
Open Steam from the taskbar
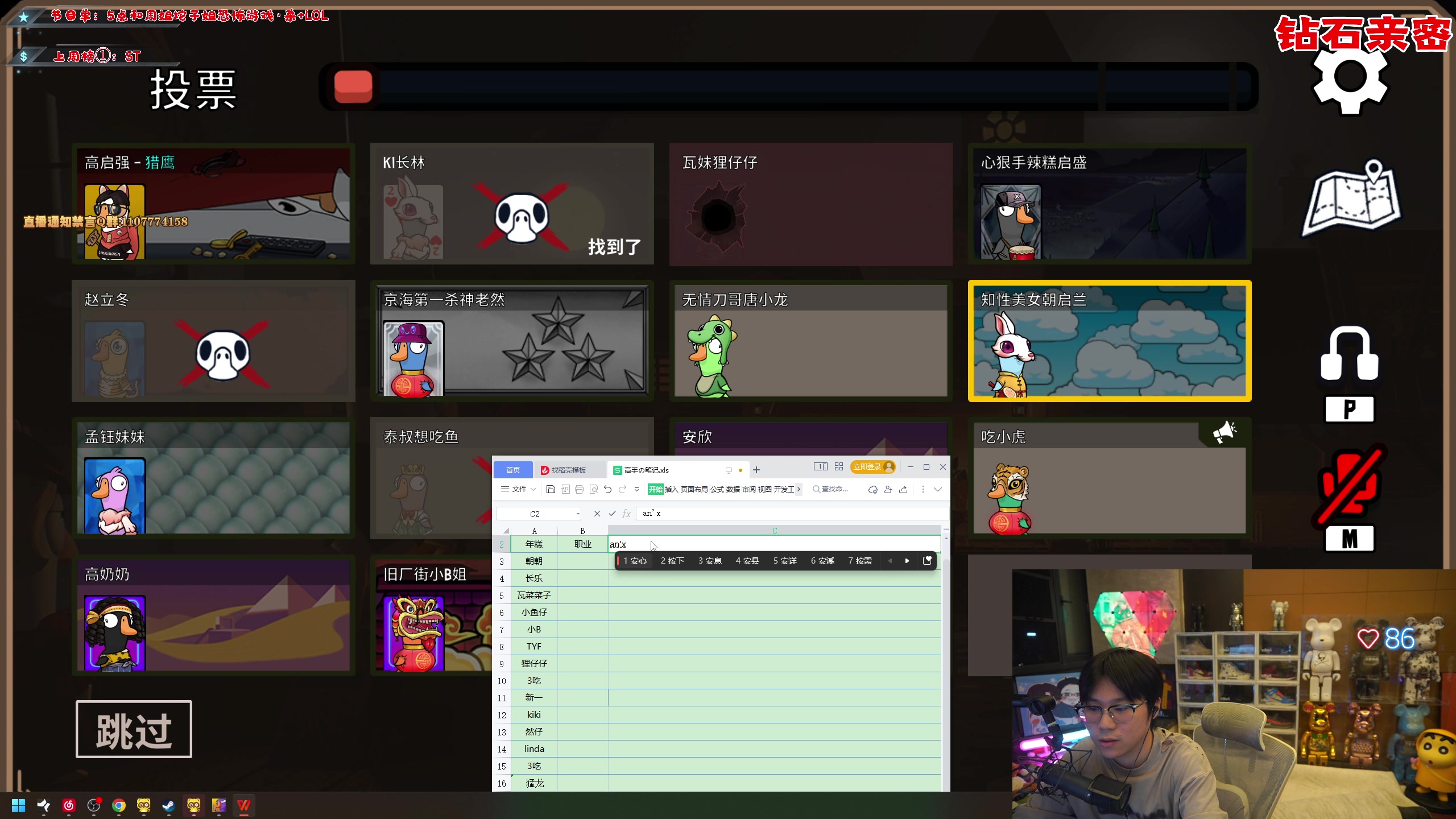[168, 805]
